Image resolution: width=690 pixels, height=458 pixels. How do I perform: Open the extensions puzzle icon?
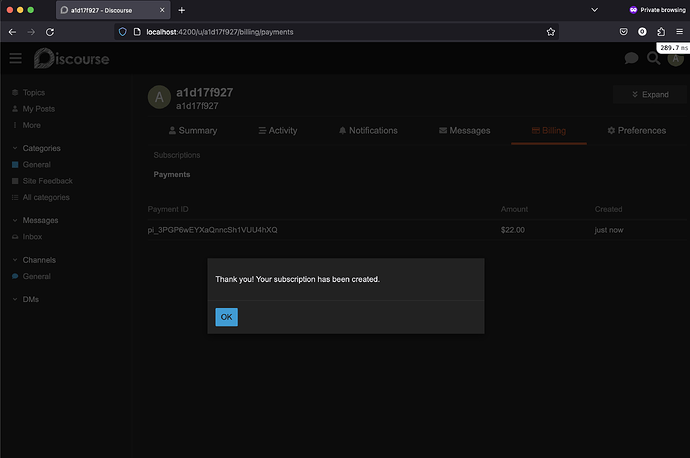point(661,32)
